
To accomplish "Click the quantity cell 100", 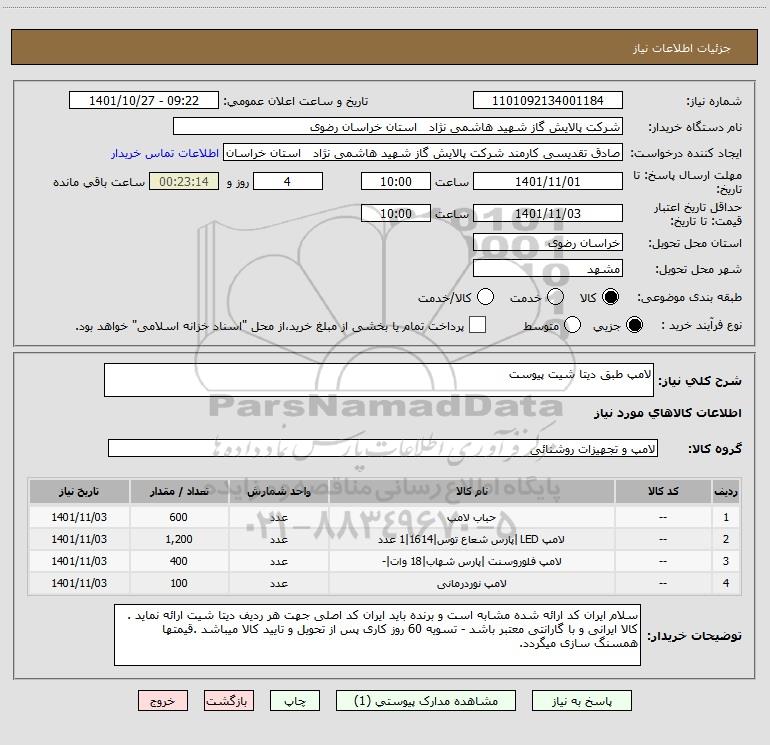I will tap(179, 583).
